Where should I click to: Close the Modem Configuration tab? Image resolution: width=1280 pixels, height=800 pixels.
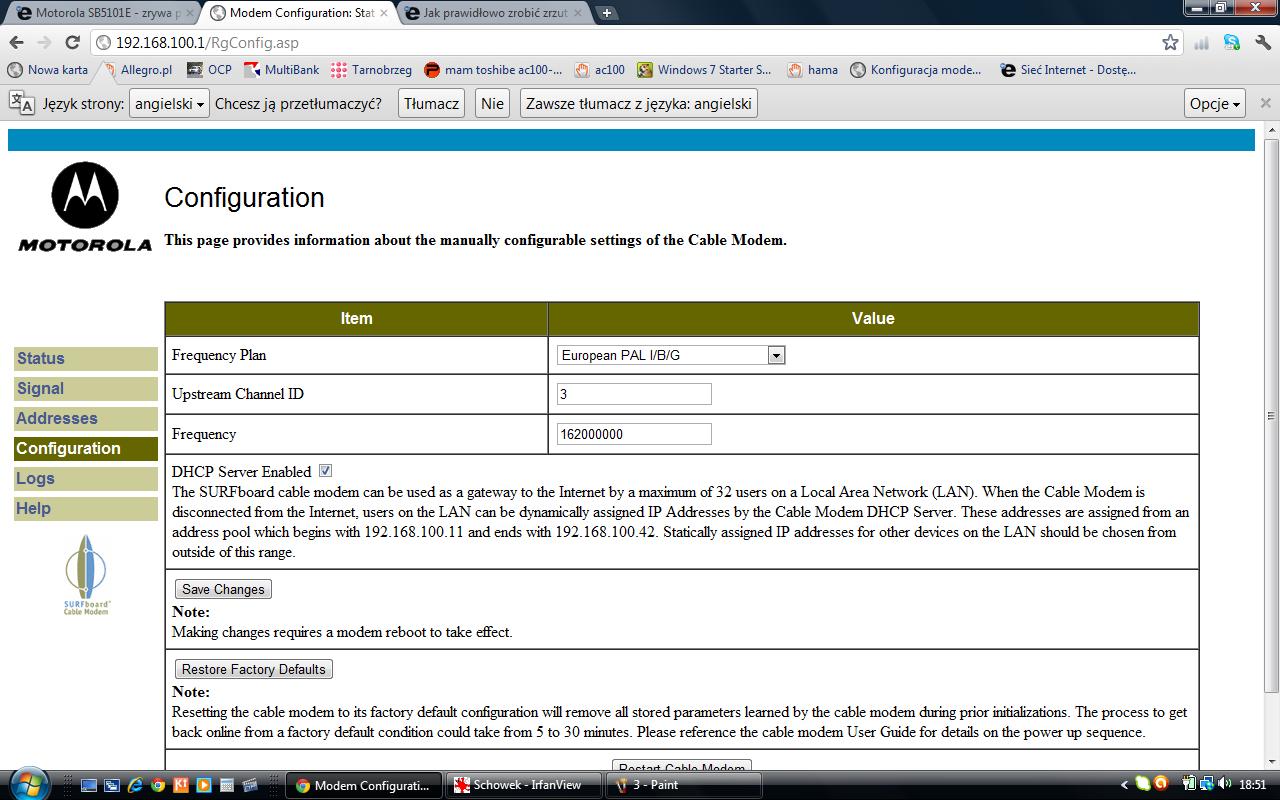coord(385,14)
